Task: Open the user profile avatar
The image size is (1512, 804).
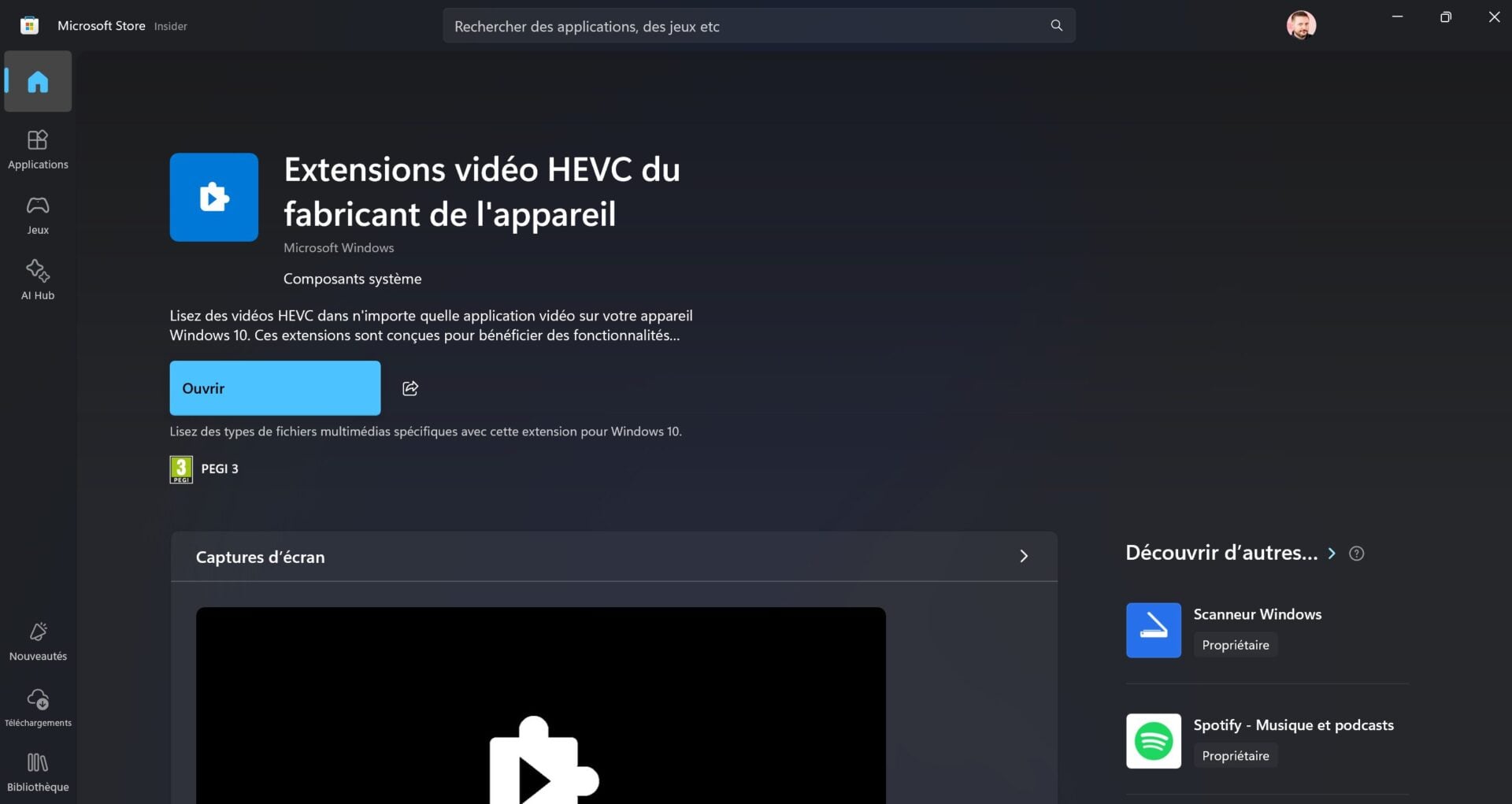Action: [x=1301, y=25]
